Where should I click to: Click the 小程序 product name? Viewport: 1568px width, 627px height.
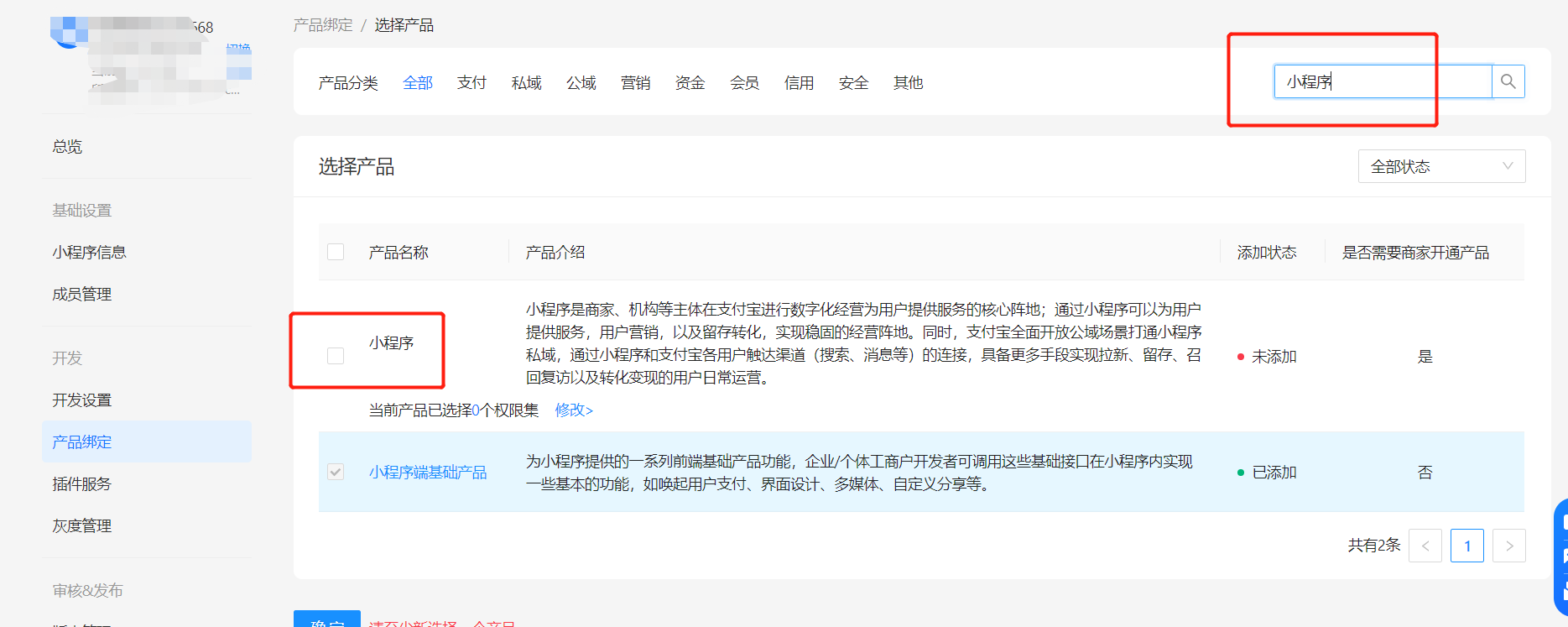click(x=392, y=343)
